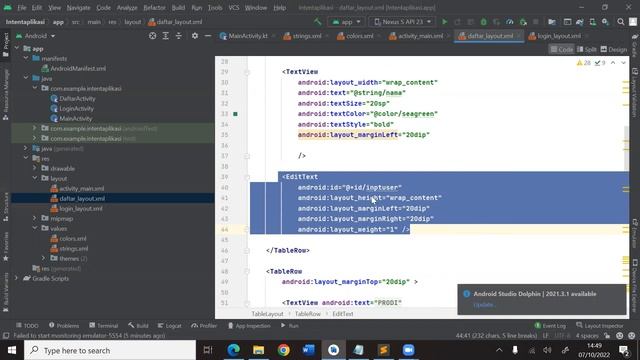Expand Gradle Scripts node
Viewport: 640px width, 360px height.
pyautogui.click(x=16, y=278)
